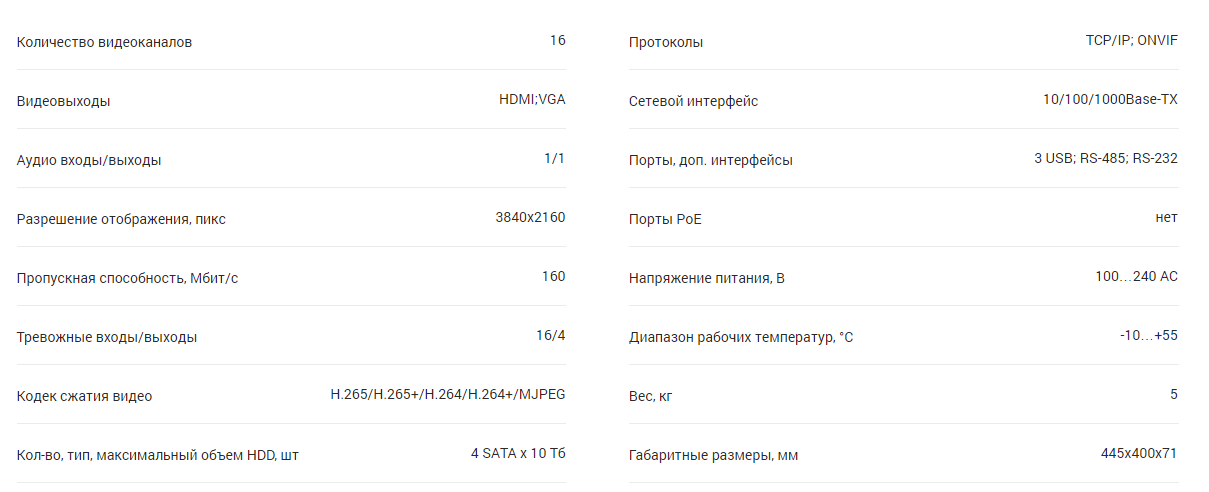
Task: Select the "100…240 AC" voltage value
Action: point(1136,276)
